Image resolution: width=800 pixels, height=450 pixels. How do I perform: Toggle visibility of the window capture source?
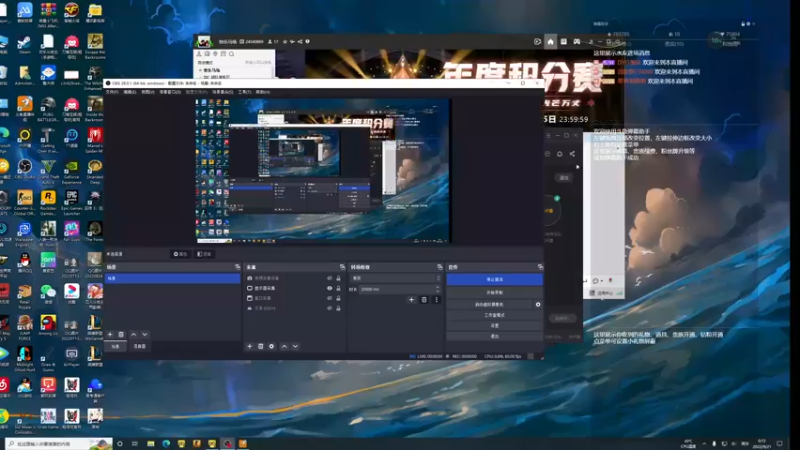click(329, 298)
